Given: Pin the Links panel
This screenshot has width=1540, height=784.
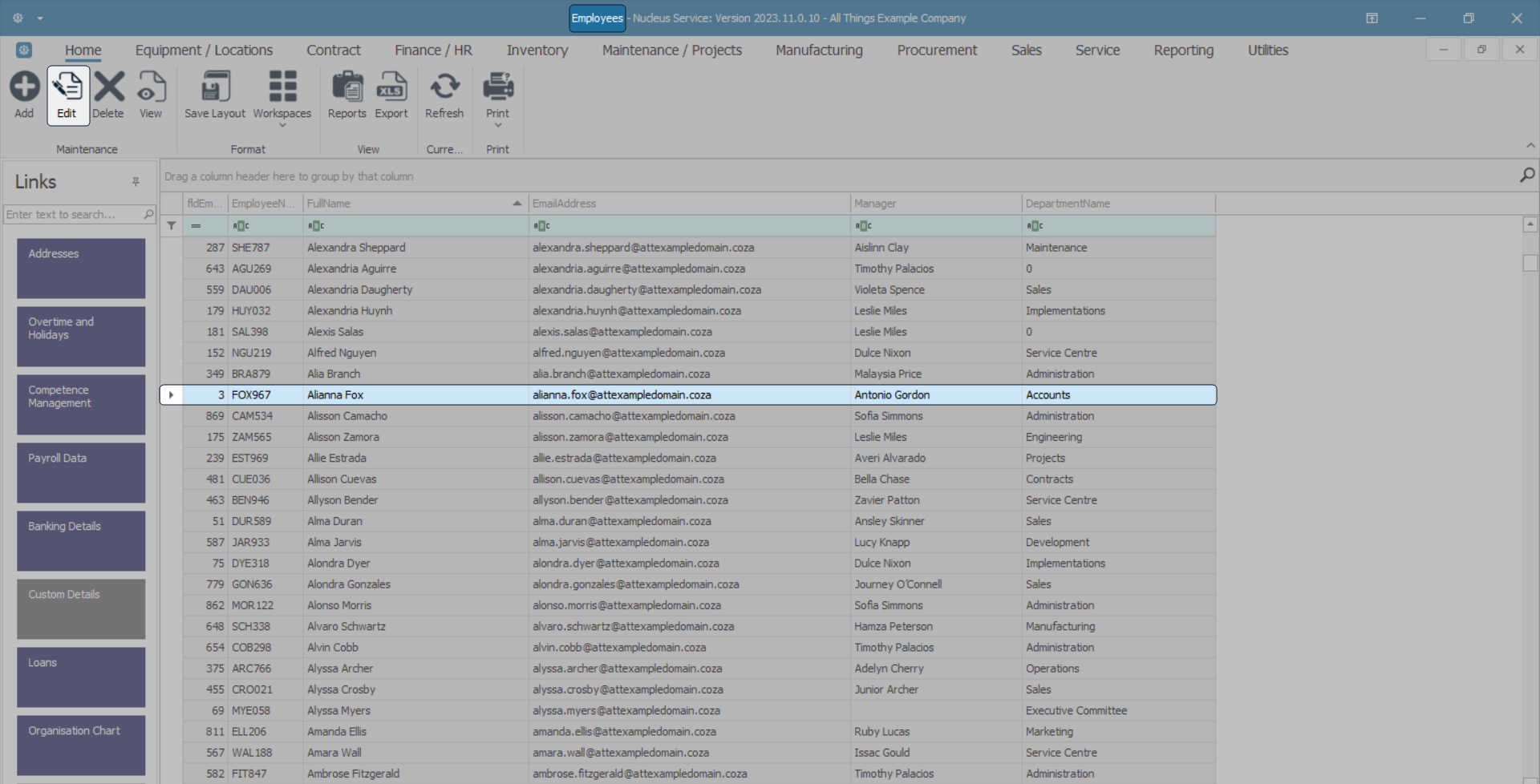Looking at the screenshot, I should point(136,182).
